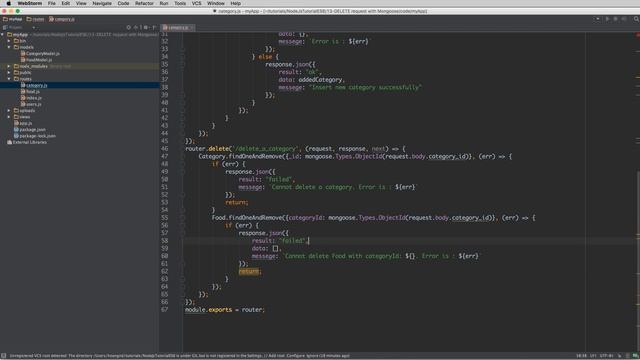Expand the uploads folder

click(x=9, y=111)
